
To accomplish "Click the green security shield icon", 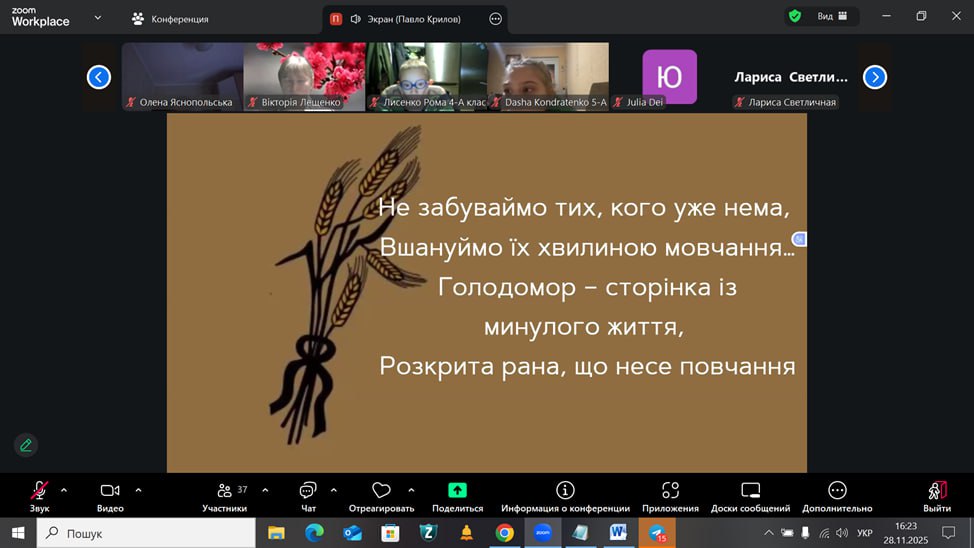I will click(x=795, y=16).
